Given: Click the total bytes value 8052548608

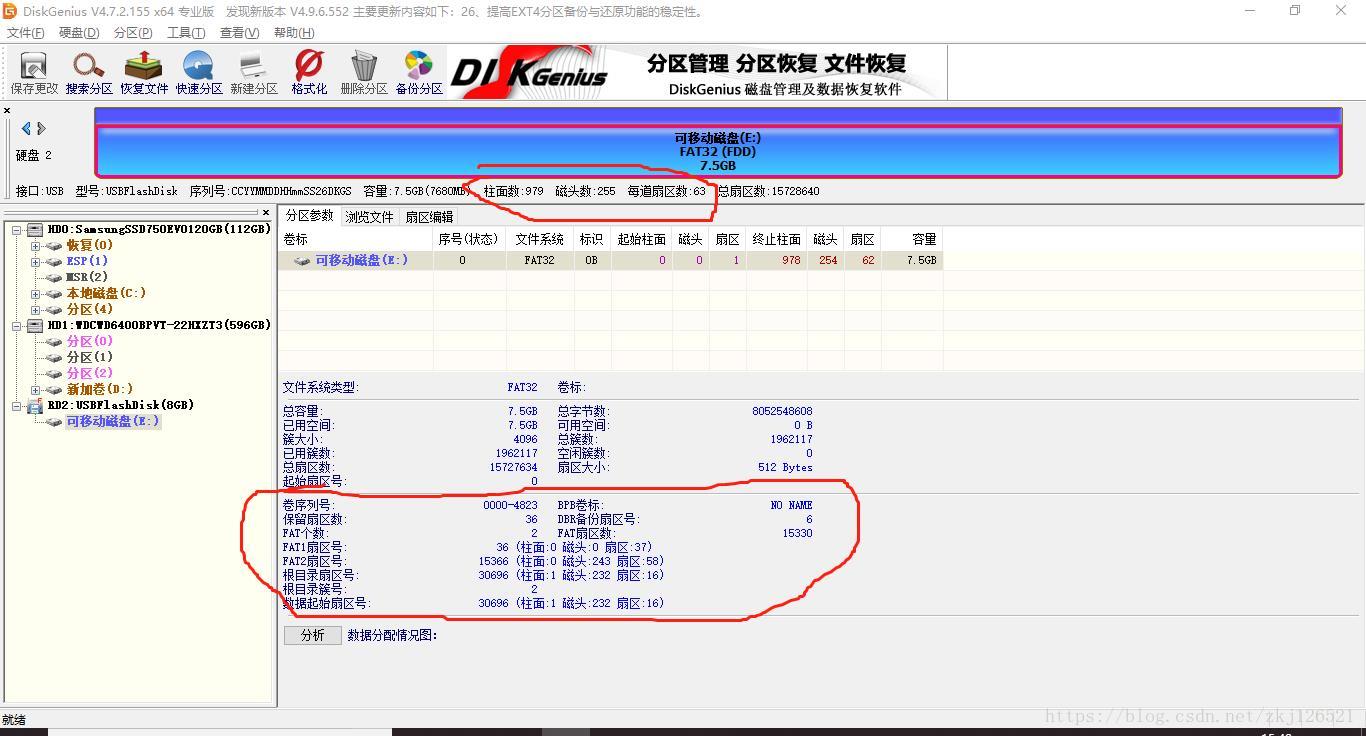Looking at the screenshot, I should [x=782, y=411].
